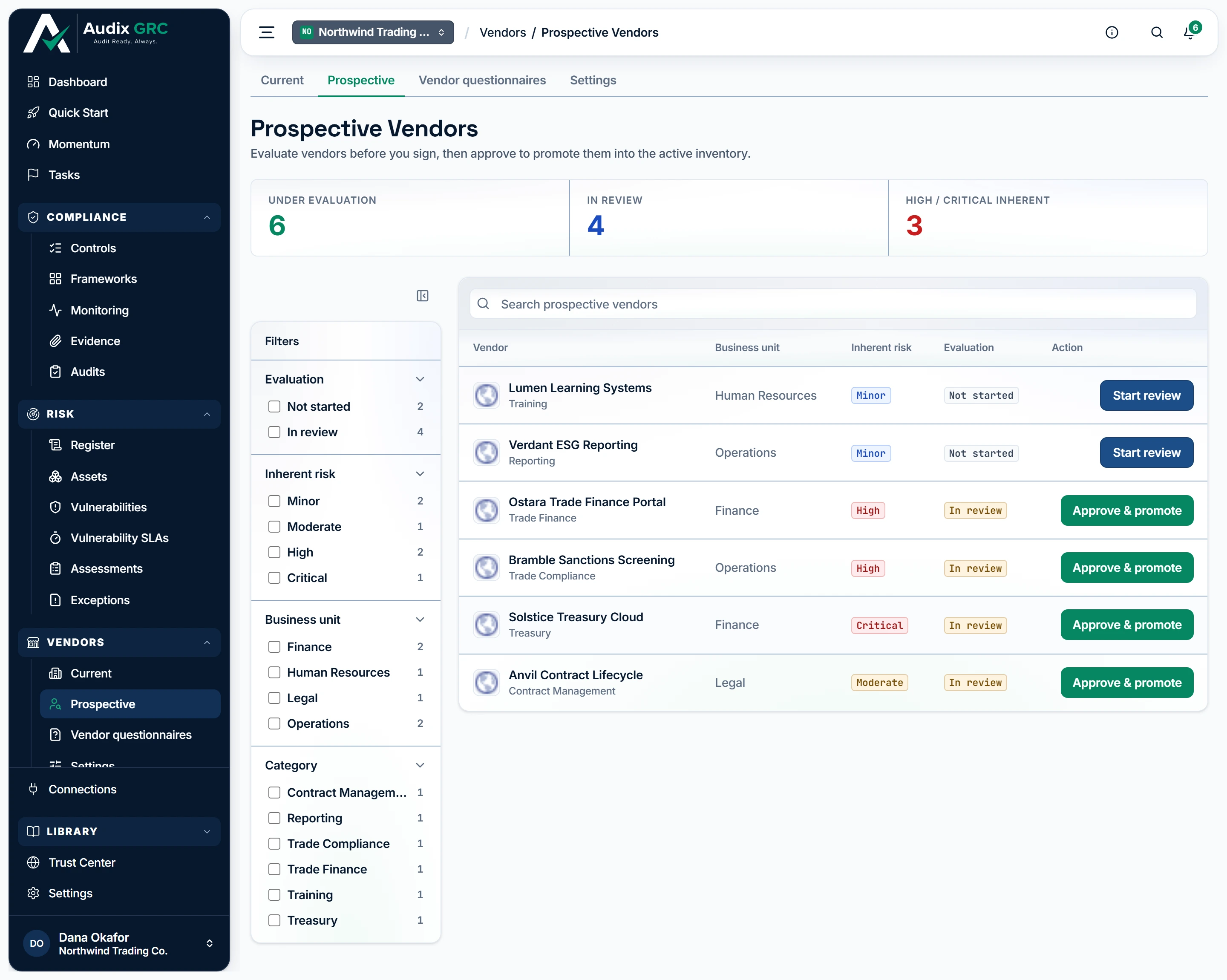The width and height of the screenshot is (1227, 980).
Task: Open the Risk Register item
Action: coord(130,445)
